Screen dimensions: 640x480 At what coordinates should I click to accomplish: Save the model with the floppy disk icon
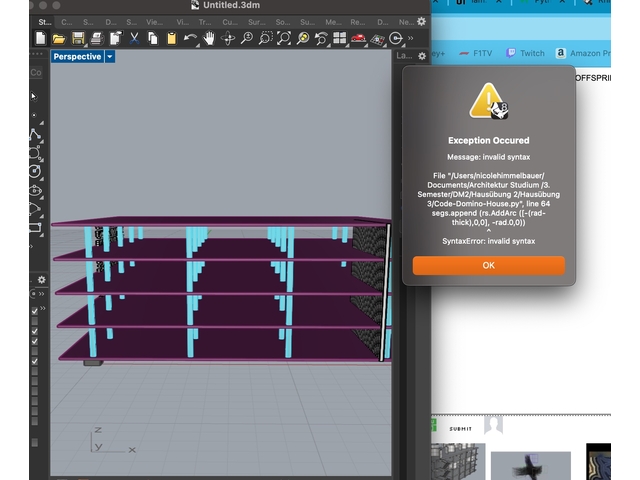coord(77,39)
